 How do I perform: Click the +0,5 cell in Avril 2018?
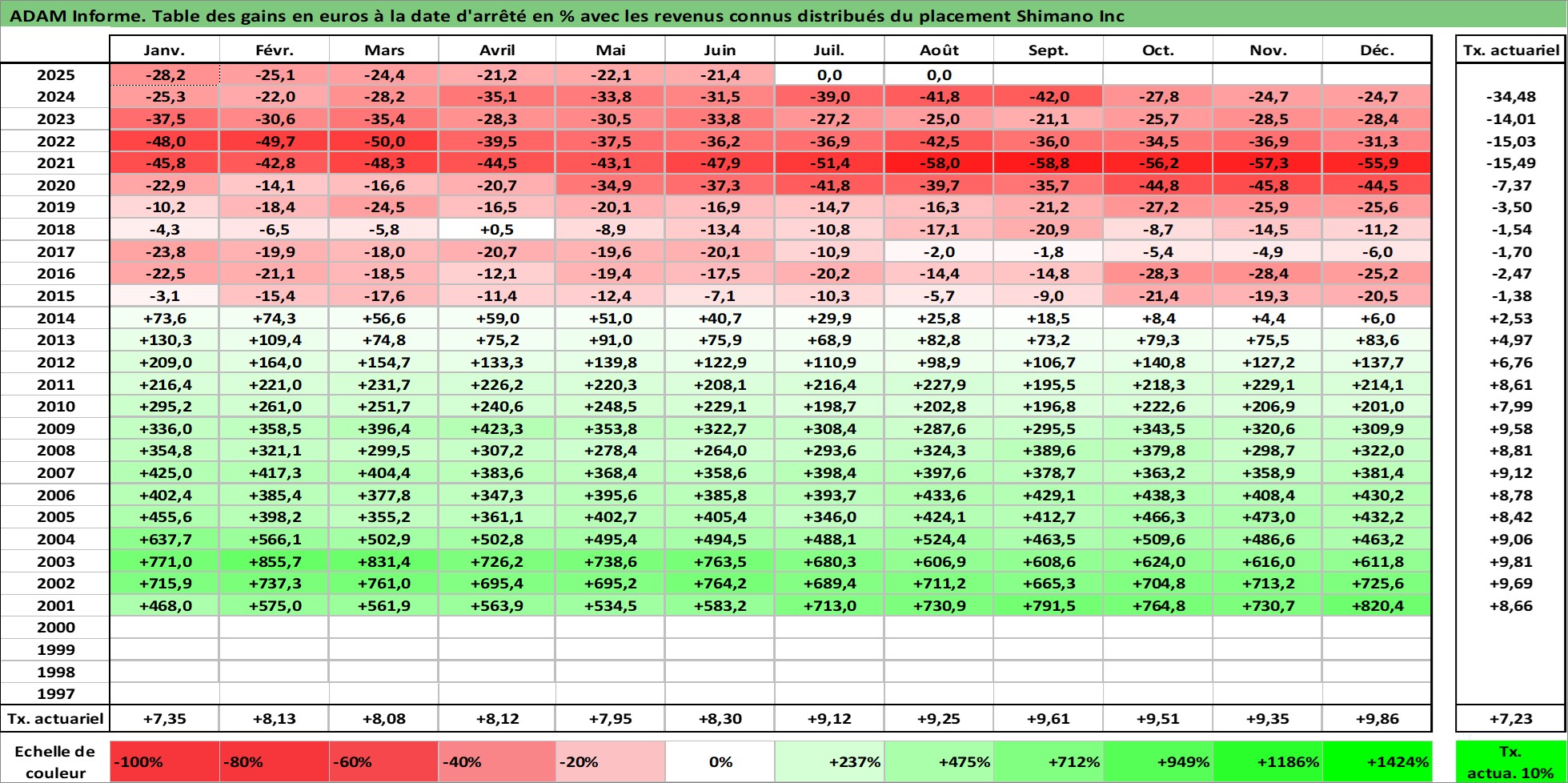(x=497, y=229)
